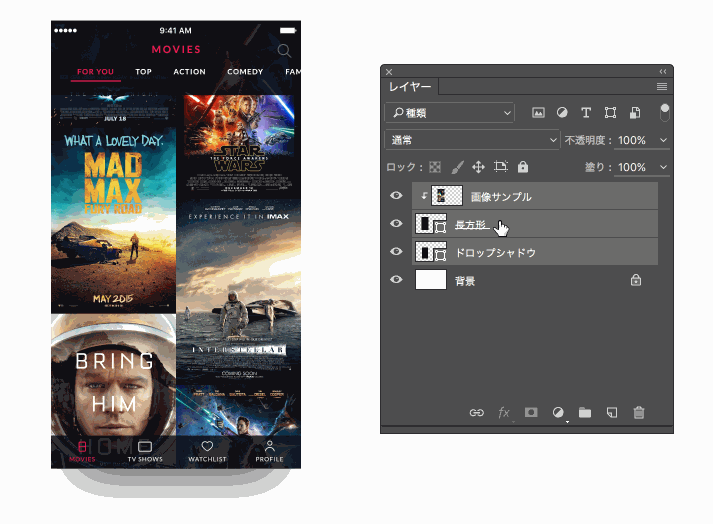
Task: Open the ACTION tab in mockup
Action: pyautogui.click(x=189, y=71)
